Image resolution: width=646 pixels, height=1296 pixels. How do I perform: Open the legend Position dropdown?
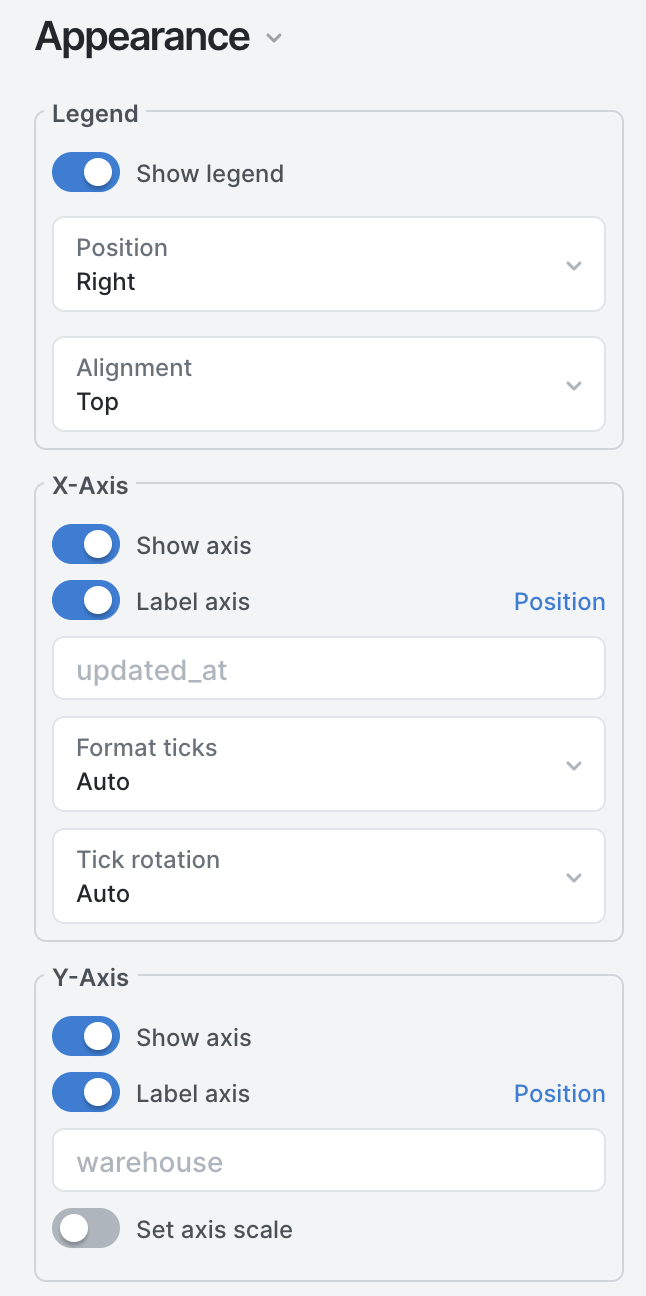tap(328, 265)
